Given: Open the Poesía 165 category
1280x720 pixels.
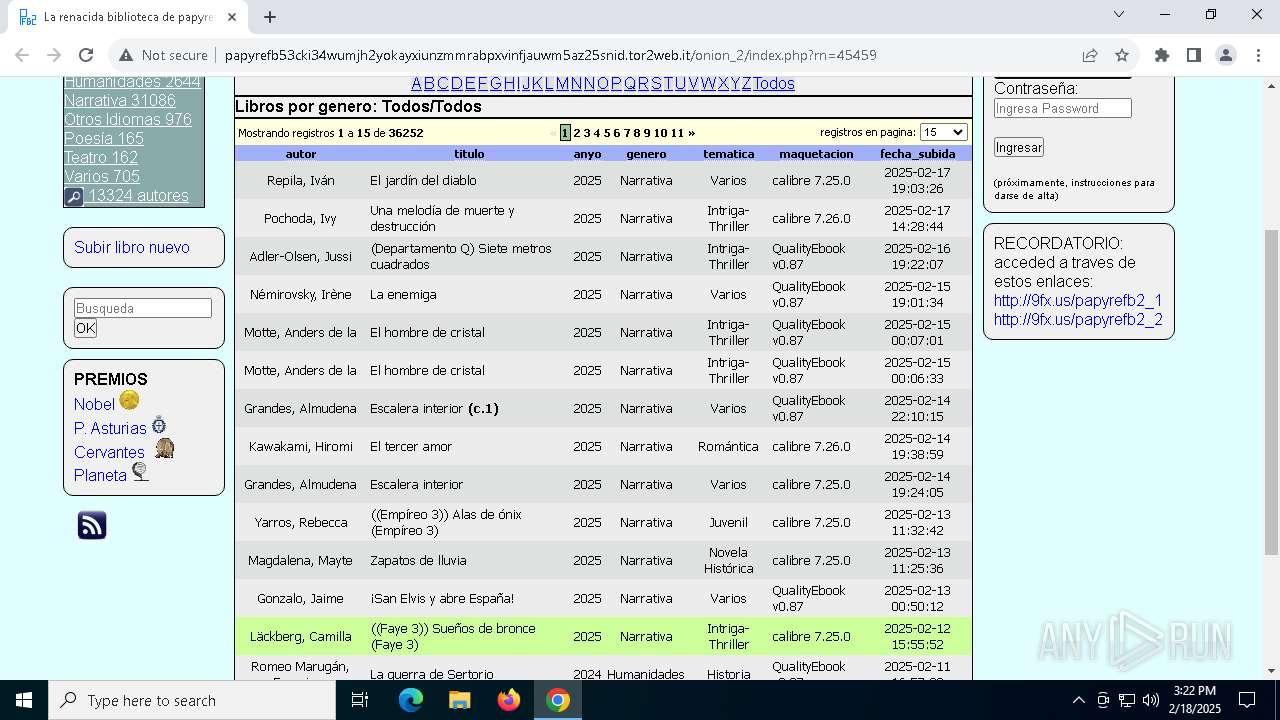Looking at the screenshot, I should pos(104,138).
